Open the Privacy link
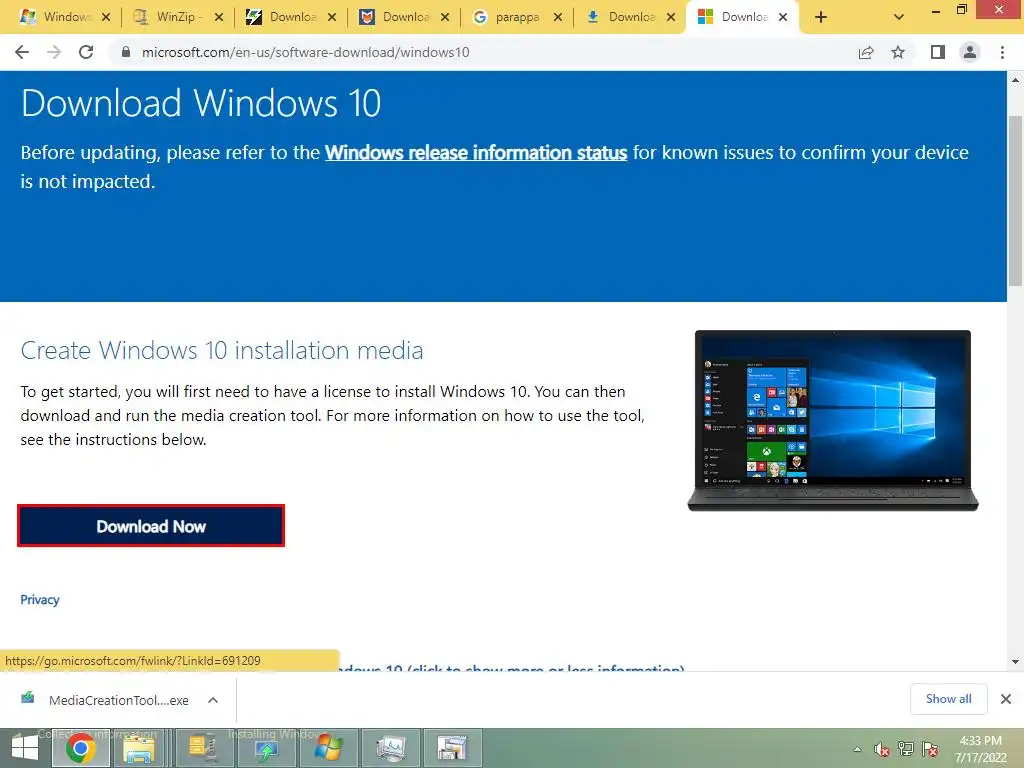The image size is (1024, 768). click(40, 600)
